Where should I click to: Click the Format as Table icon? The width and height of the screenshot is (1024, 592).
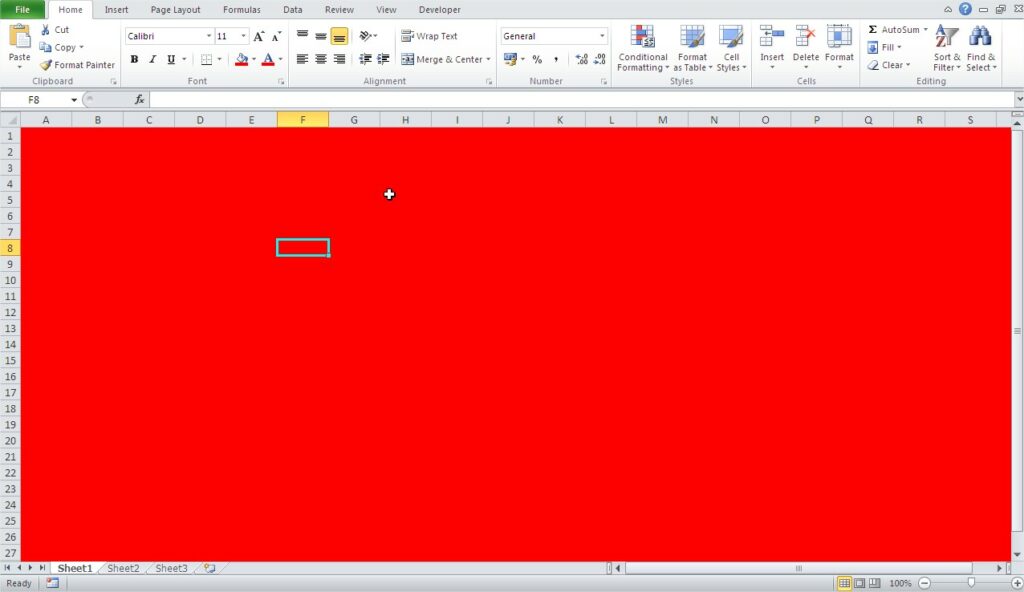point(692,47)
